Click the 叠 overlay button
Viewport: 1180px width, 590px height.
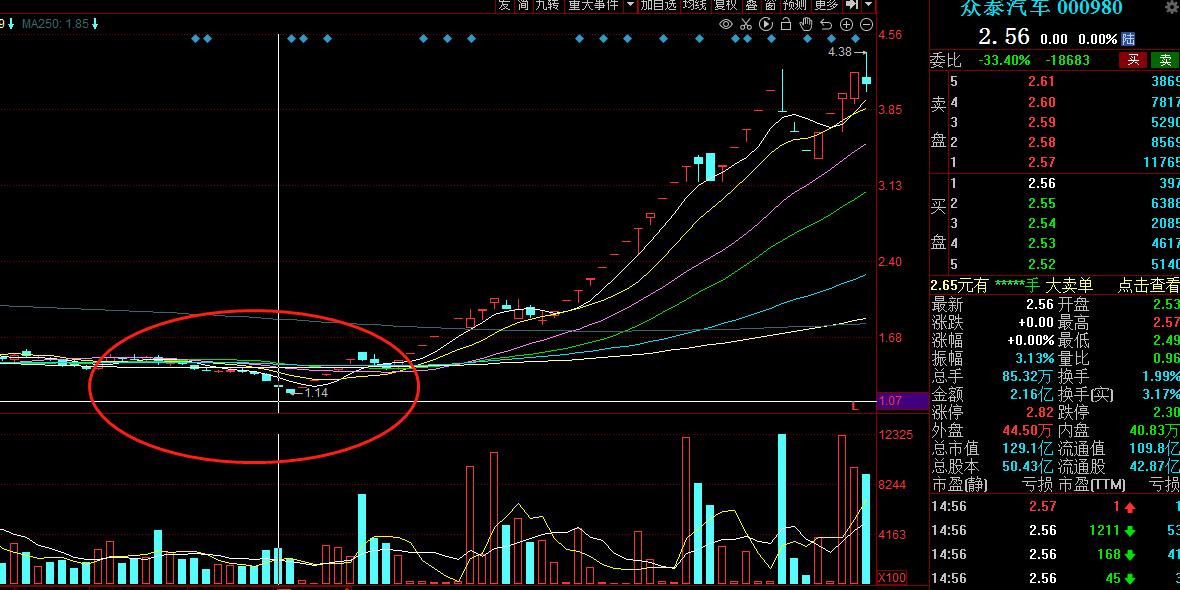[x=751, y=5]
